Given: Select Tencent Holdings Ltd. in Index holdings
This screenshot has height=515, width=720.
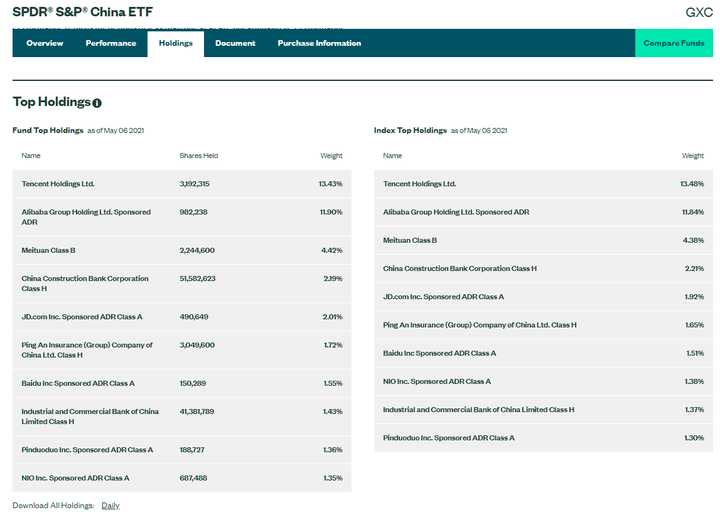Looking at the screenshot, I should coord(420,184).
